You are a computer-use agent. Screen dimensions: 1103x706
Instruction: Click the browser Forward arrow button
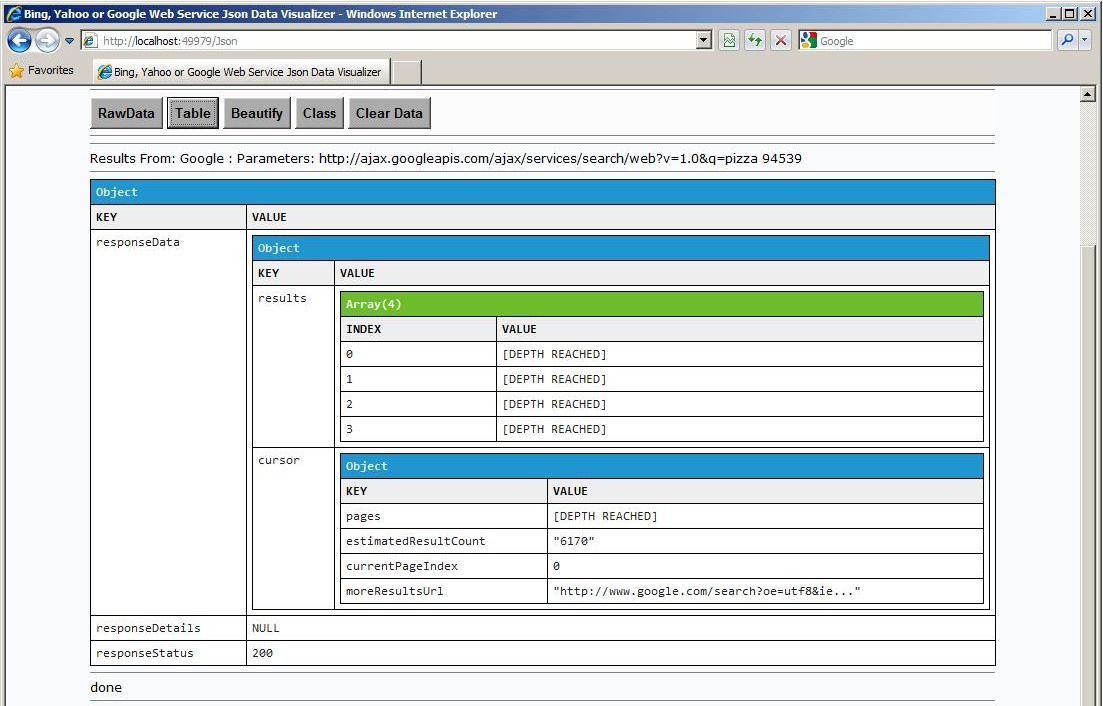(x=47, y=41)
